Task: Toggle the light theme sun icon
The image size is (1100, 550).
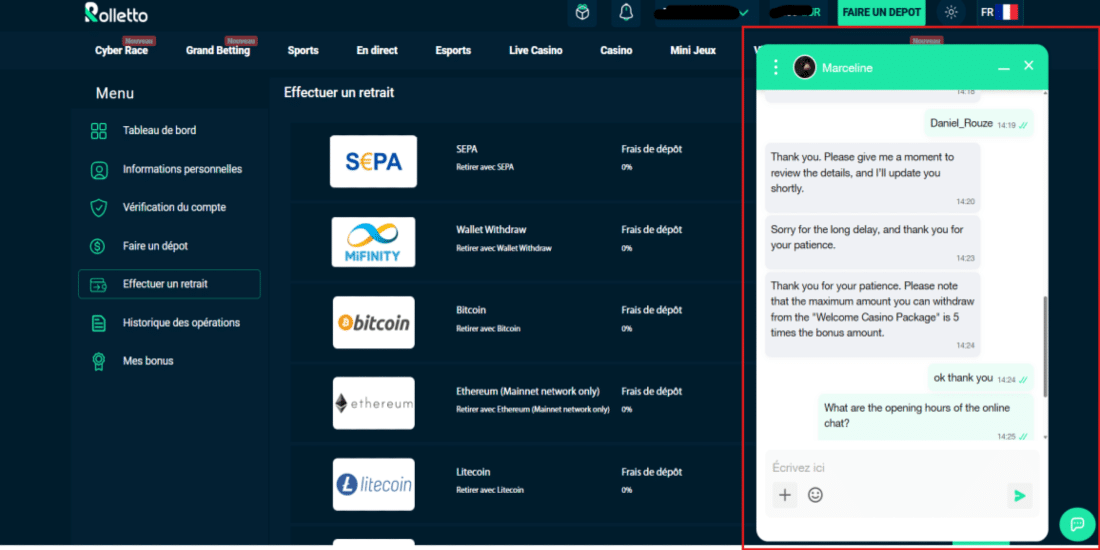Action: (951, 13)
